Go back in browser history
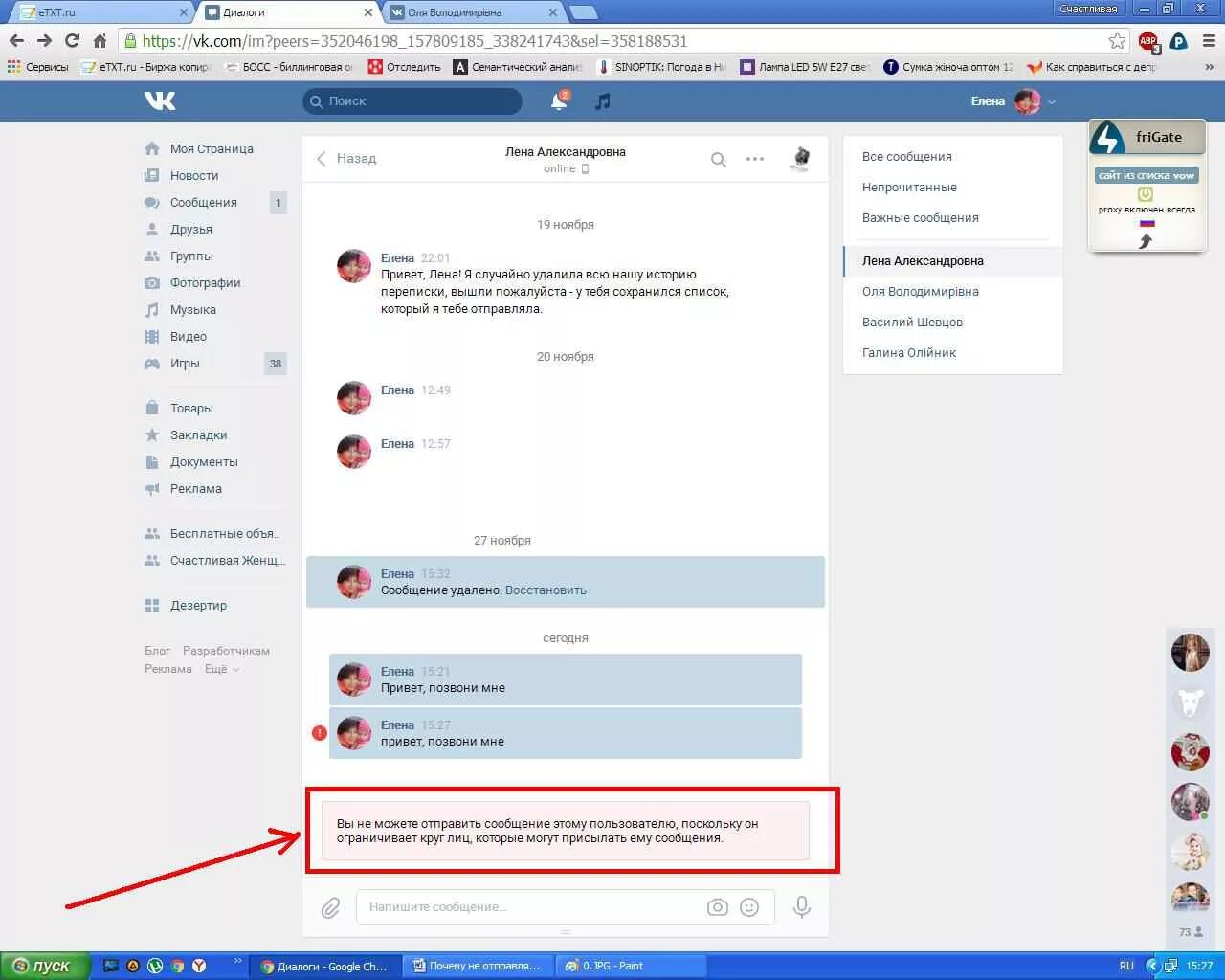The image size is (1225, 980). pos(16,40)
